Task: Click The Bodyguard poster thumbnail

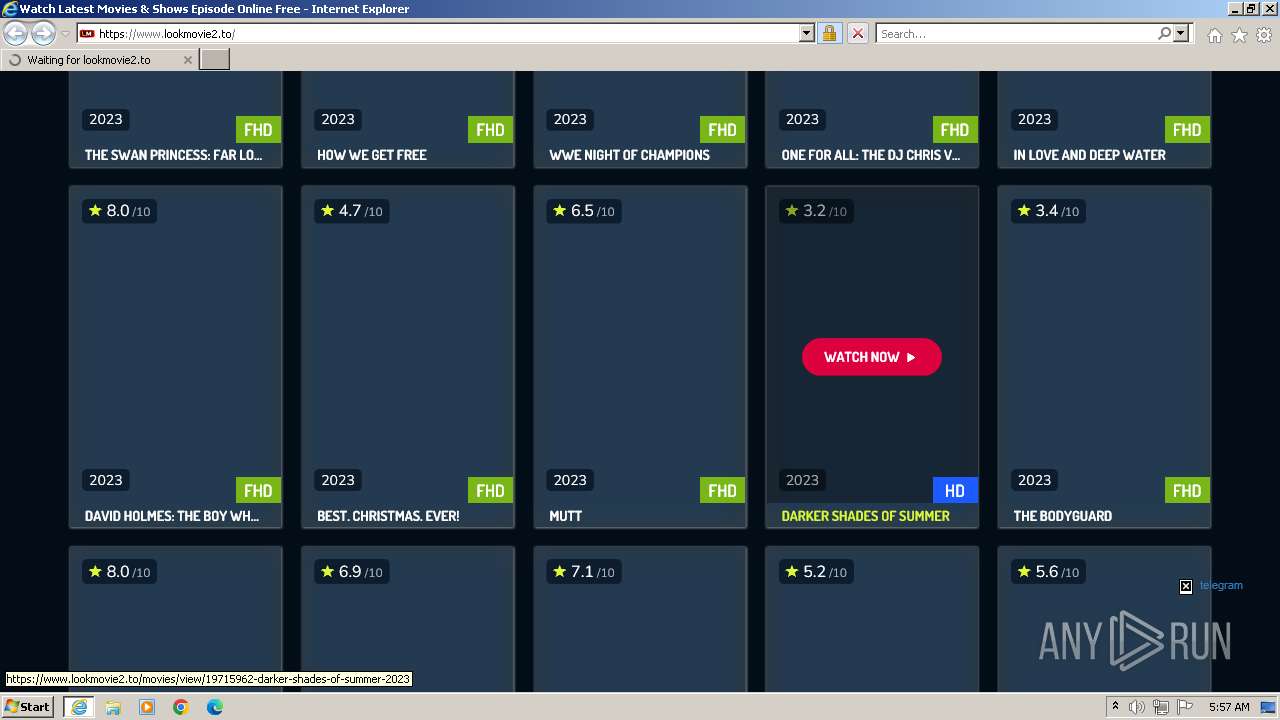Action: pyautogui.click(x=1104, y=345)
